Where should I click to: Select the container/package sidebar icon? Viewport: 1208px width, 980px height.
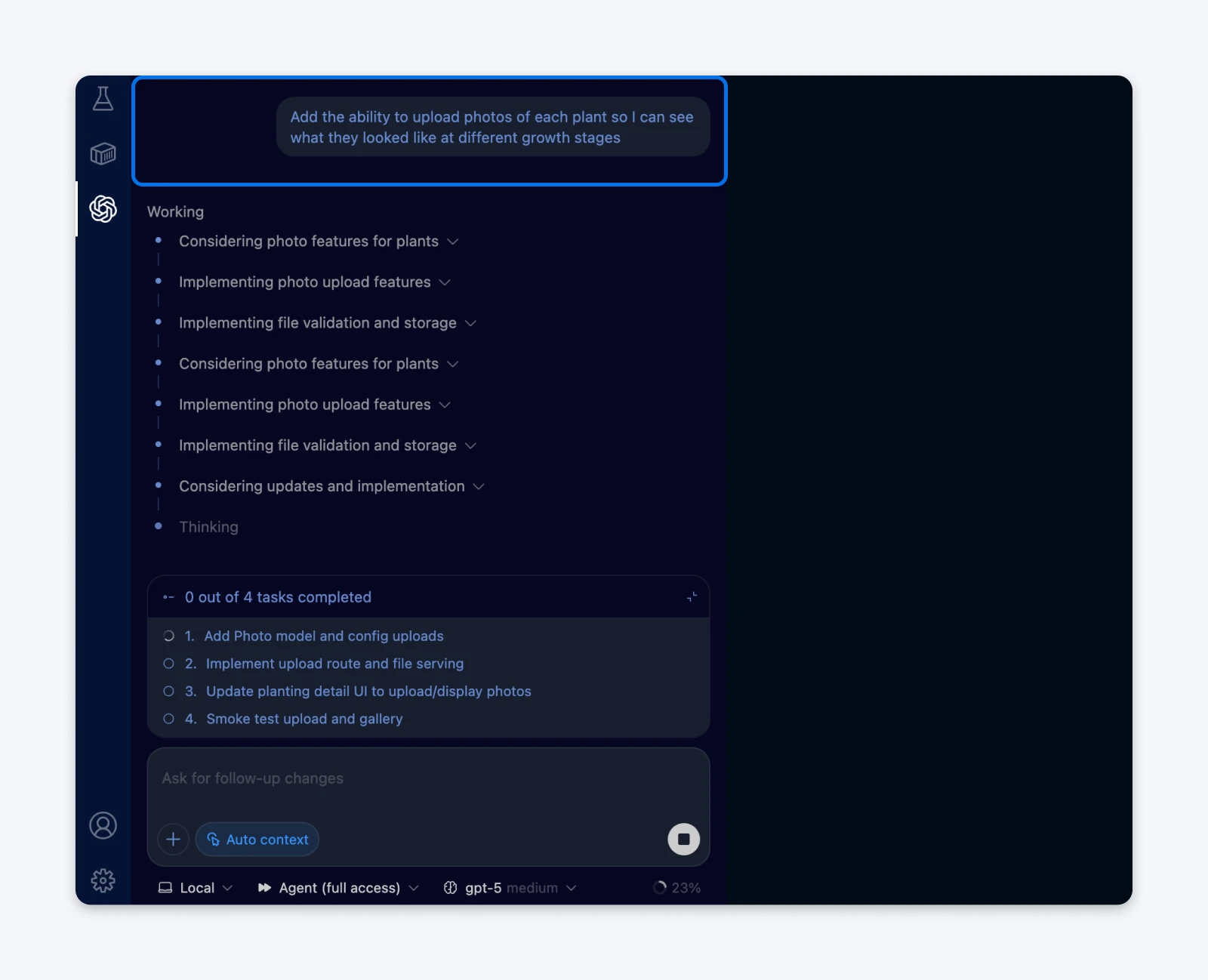tap(103, 153)
